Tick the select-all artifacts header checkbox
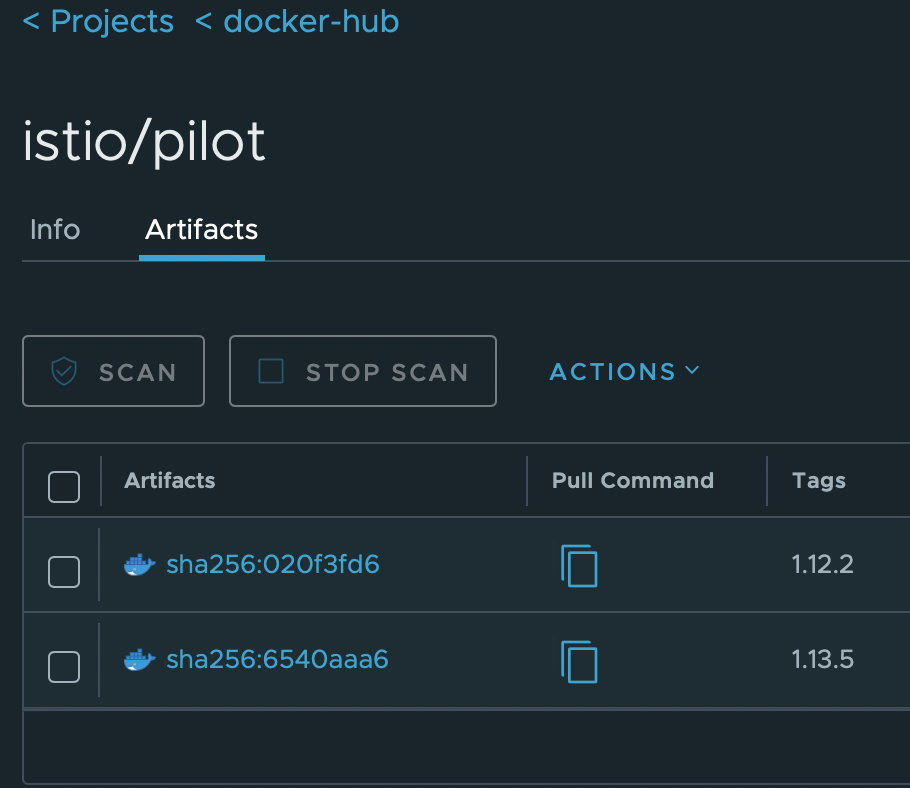Image resolution: width=910 pixels, height=788 pixels. tap(64, 486)
